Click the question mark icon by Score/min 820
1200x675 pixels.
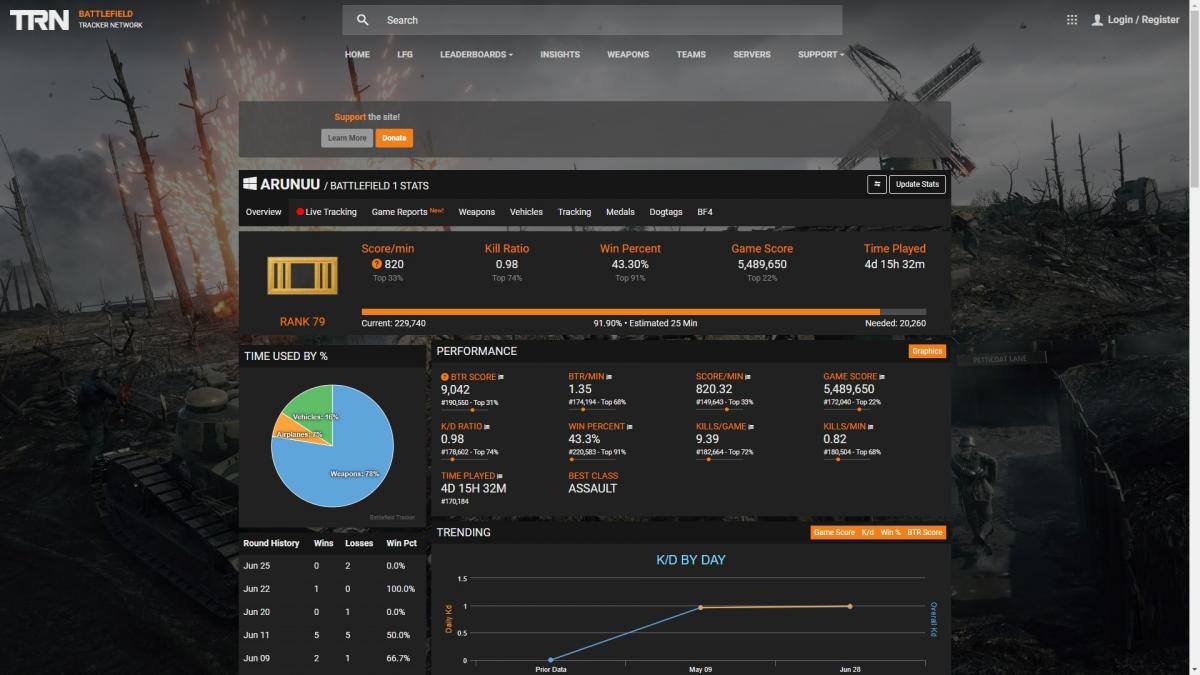(x=377, y=264)
